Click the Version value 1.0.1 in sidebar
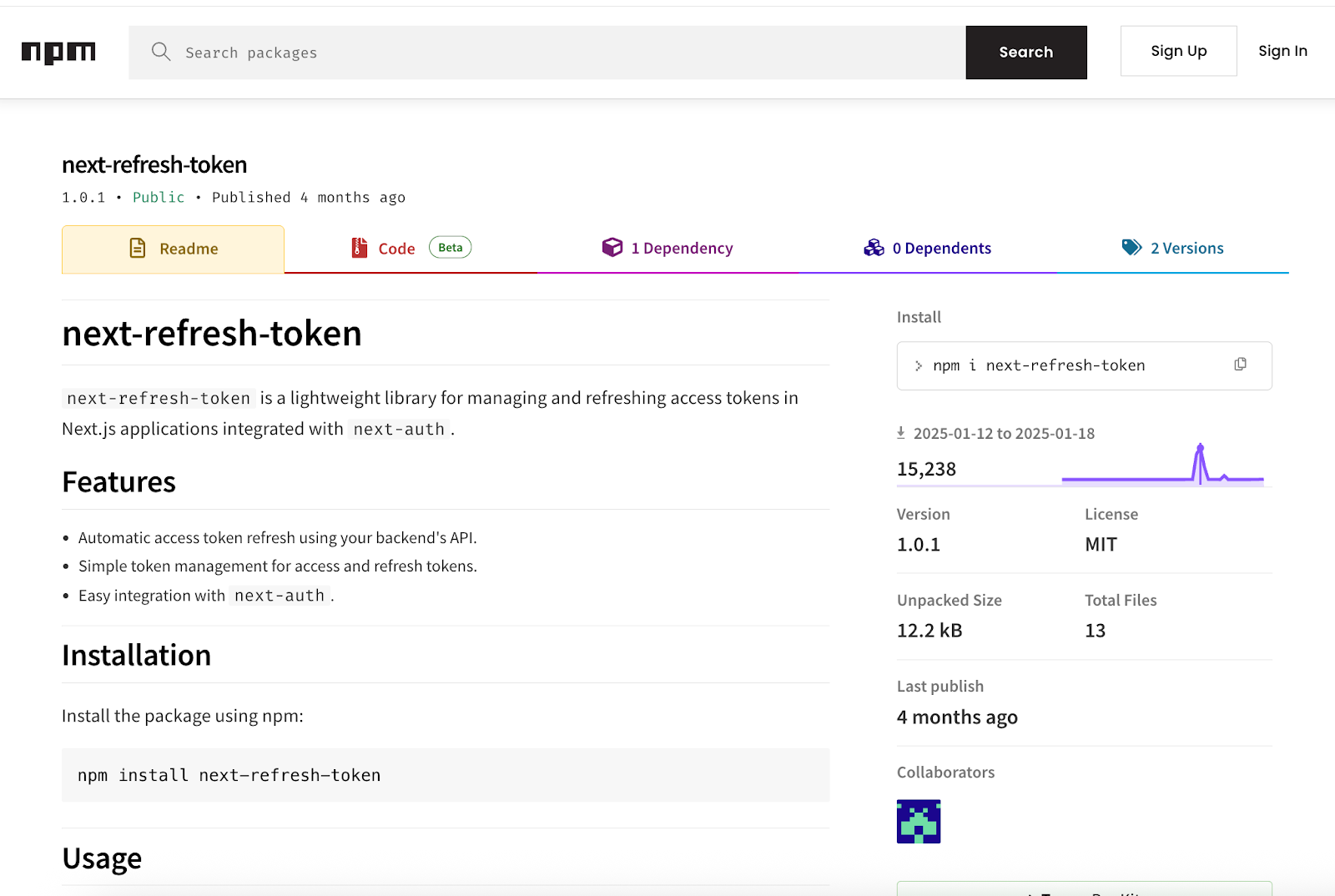1335x896 pixels. pos(919,545)
